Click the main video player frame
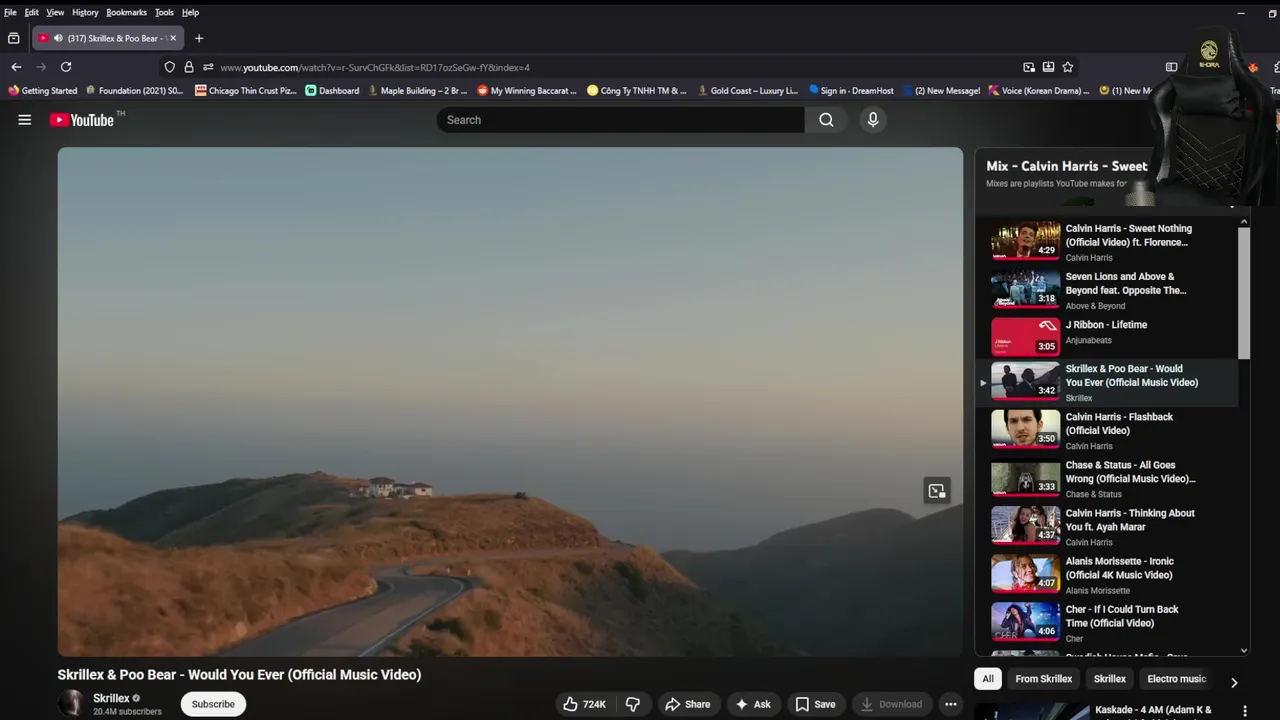The height and width of the screenshot is (720, 1280). (x=510, y=402)
